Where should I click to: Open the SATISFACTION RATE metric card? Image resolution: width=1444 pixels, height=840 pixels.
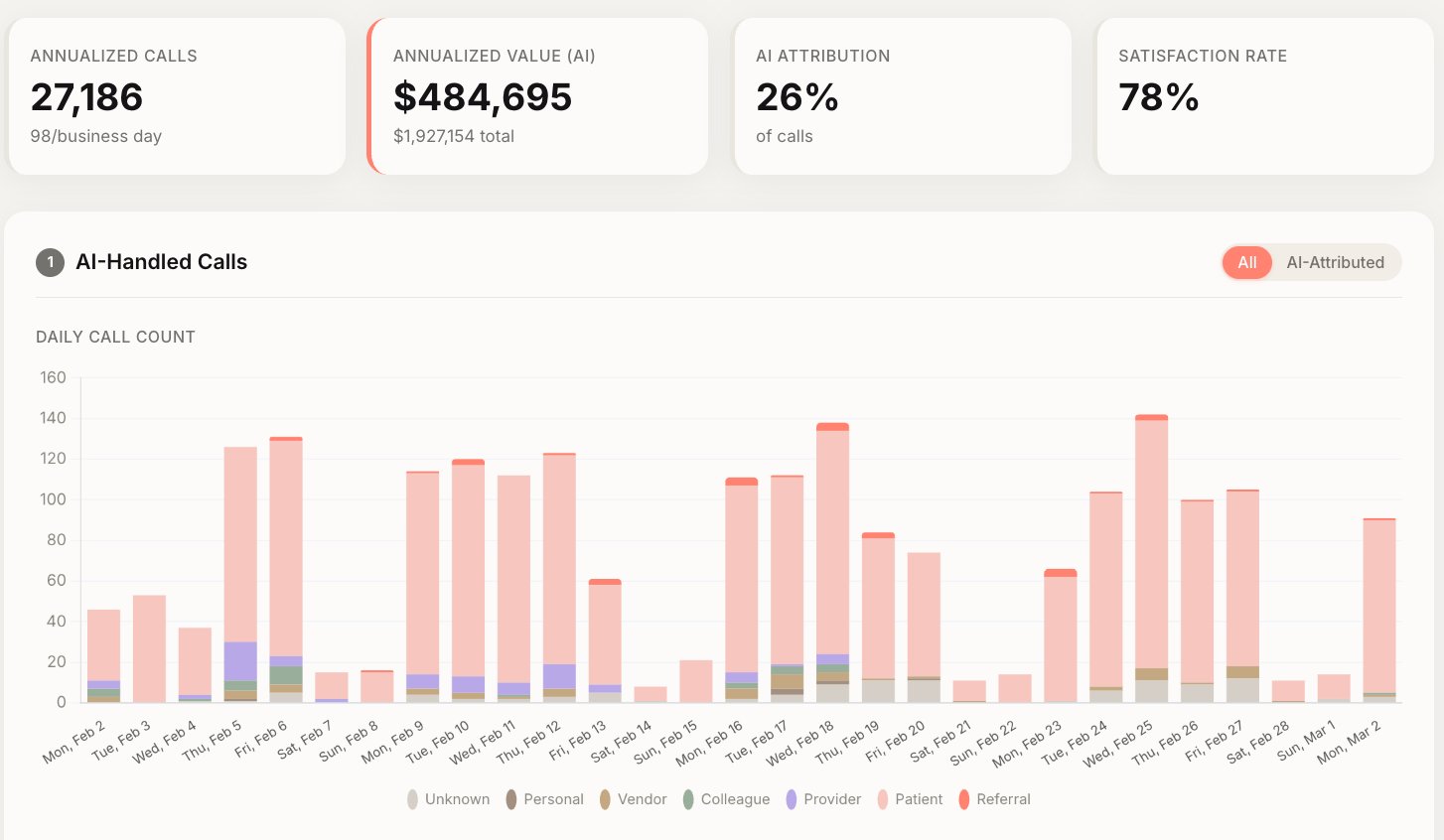(x=1264, y=95)
